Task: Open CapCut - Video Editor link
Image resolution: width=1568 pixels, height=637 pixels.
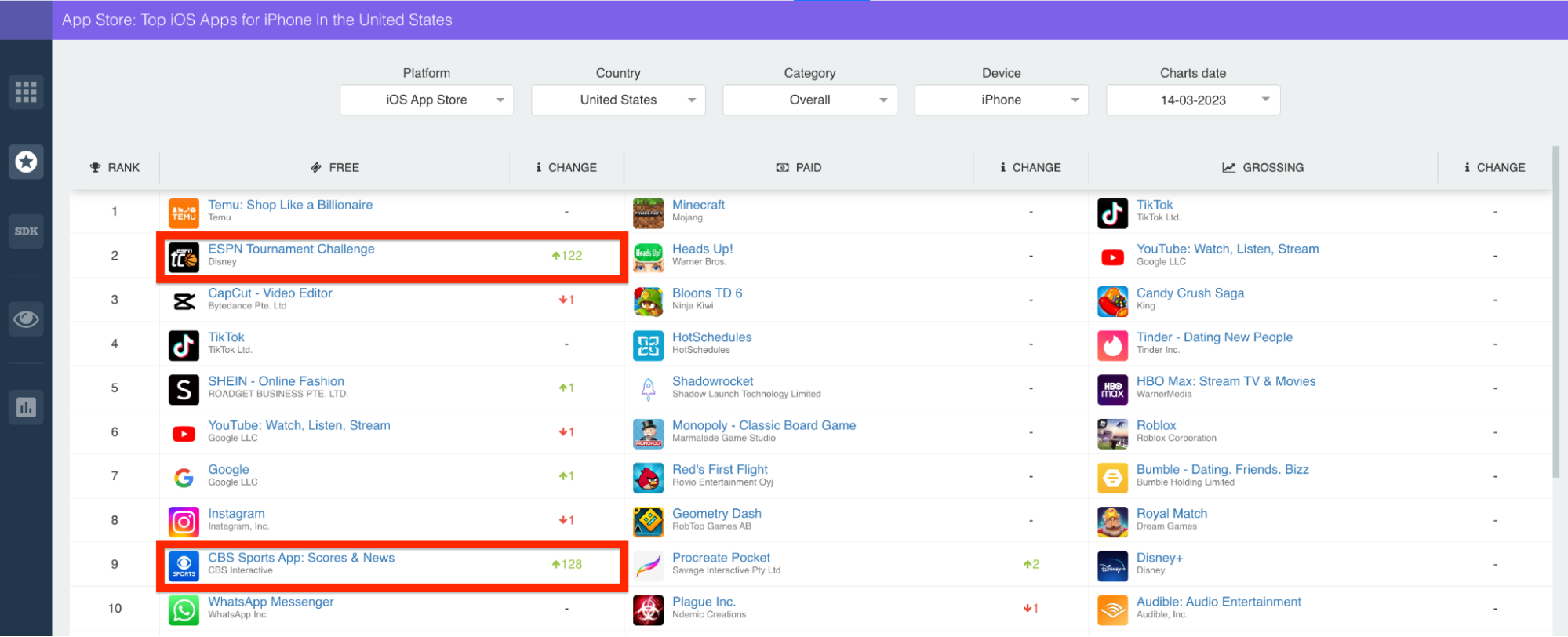Action: (270, 293)
